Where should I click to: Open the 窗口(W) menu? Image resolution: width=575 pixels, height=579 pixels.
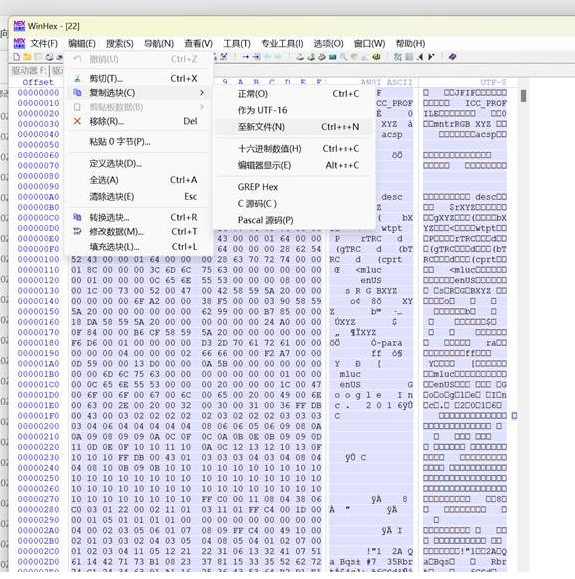369,44
